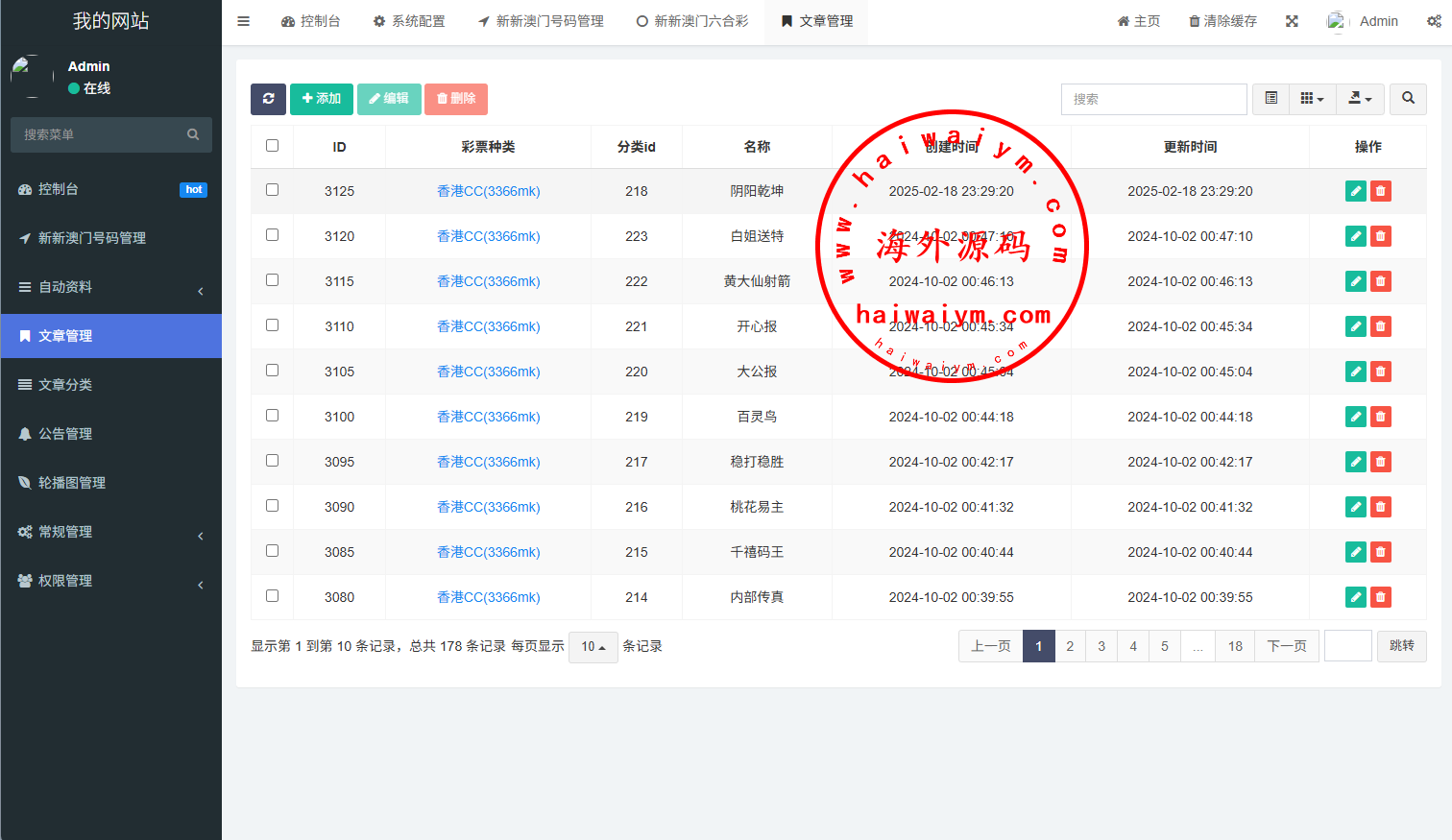Click the green 添加 button
The width and height of the screenshot is (1452, 840).
click(321, 99)
